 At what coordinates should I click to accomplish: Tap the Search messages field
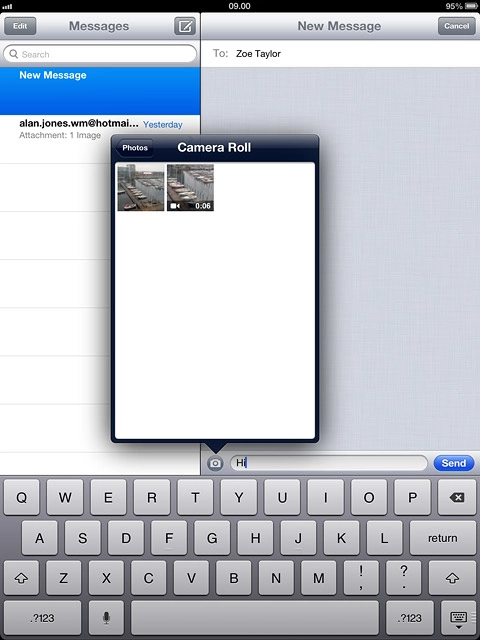click(x=100, y=54)
